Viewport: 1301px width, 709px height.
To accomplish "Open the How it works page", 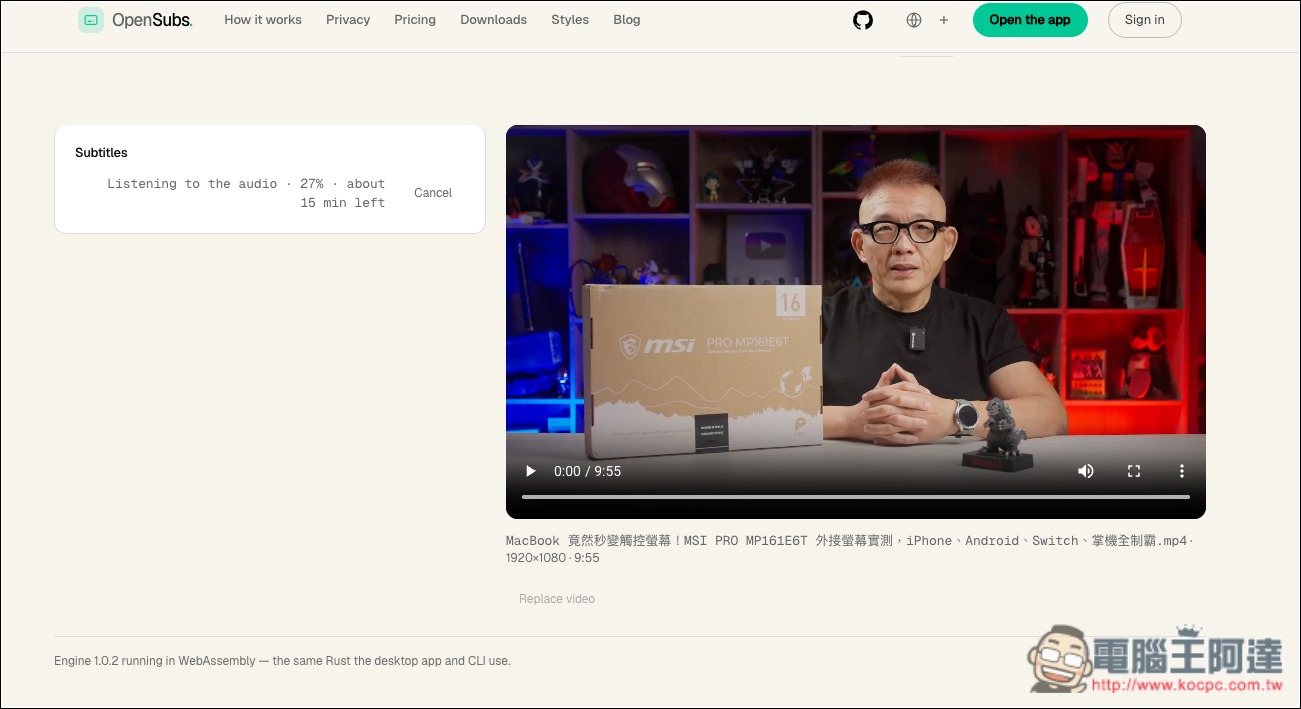I will click(263, 20).
